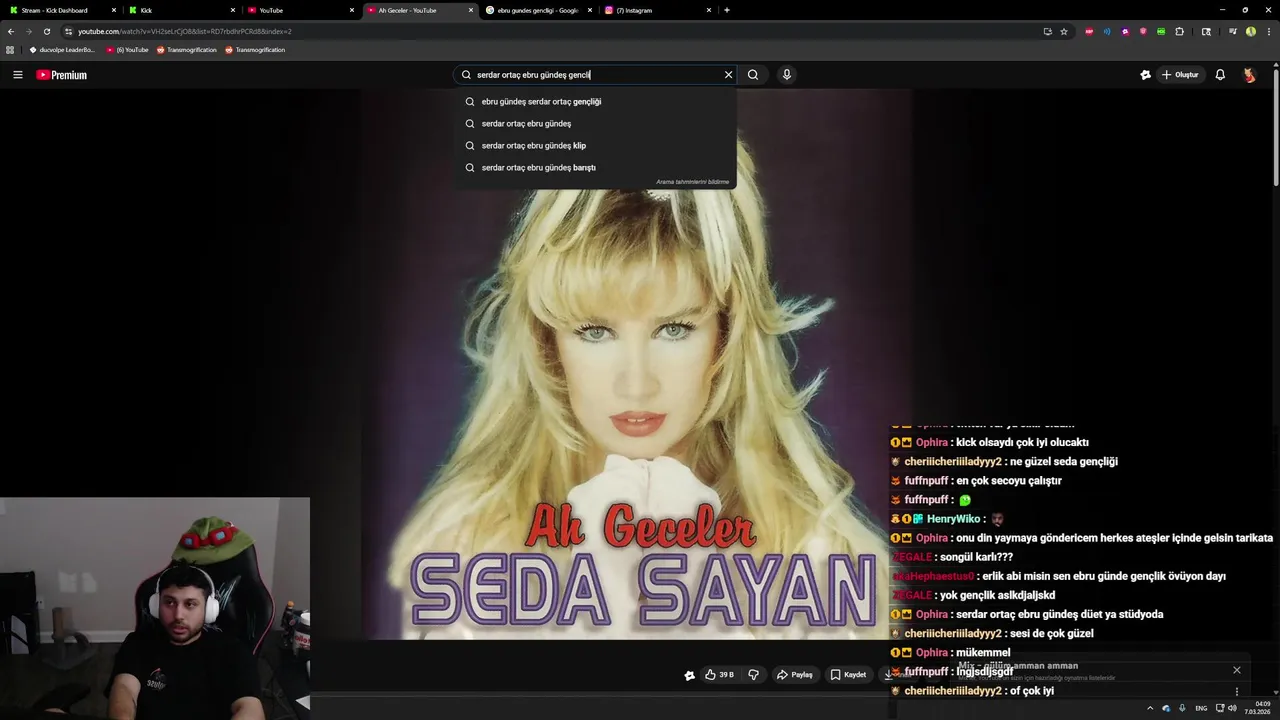The width and height of the screenshot is (1280, 720).
Task: Switch to the Kick browser tab
Action: (182, 10)
